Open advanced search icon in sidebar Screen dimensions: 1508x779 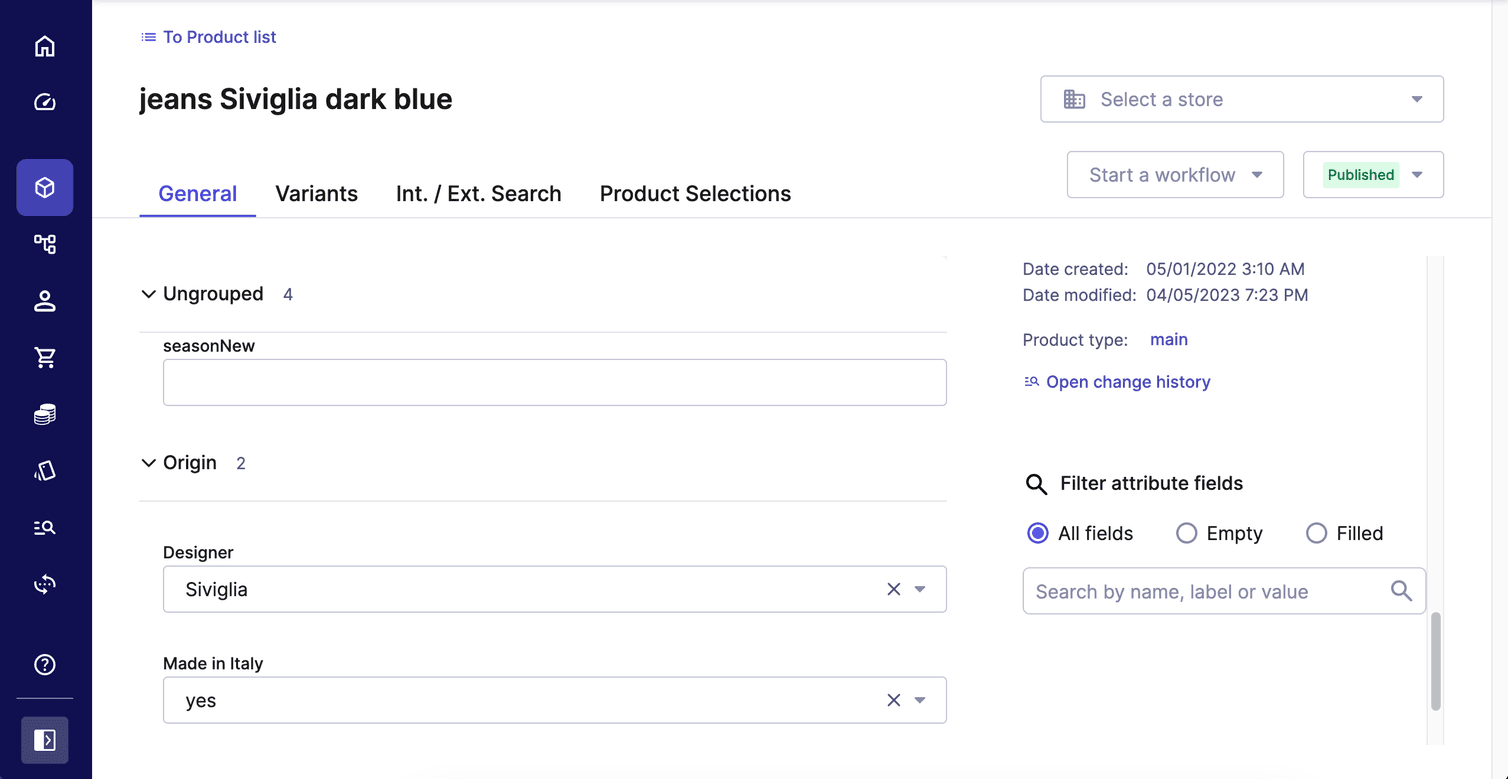tap(44, 527)
